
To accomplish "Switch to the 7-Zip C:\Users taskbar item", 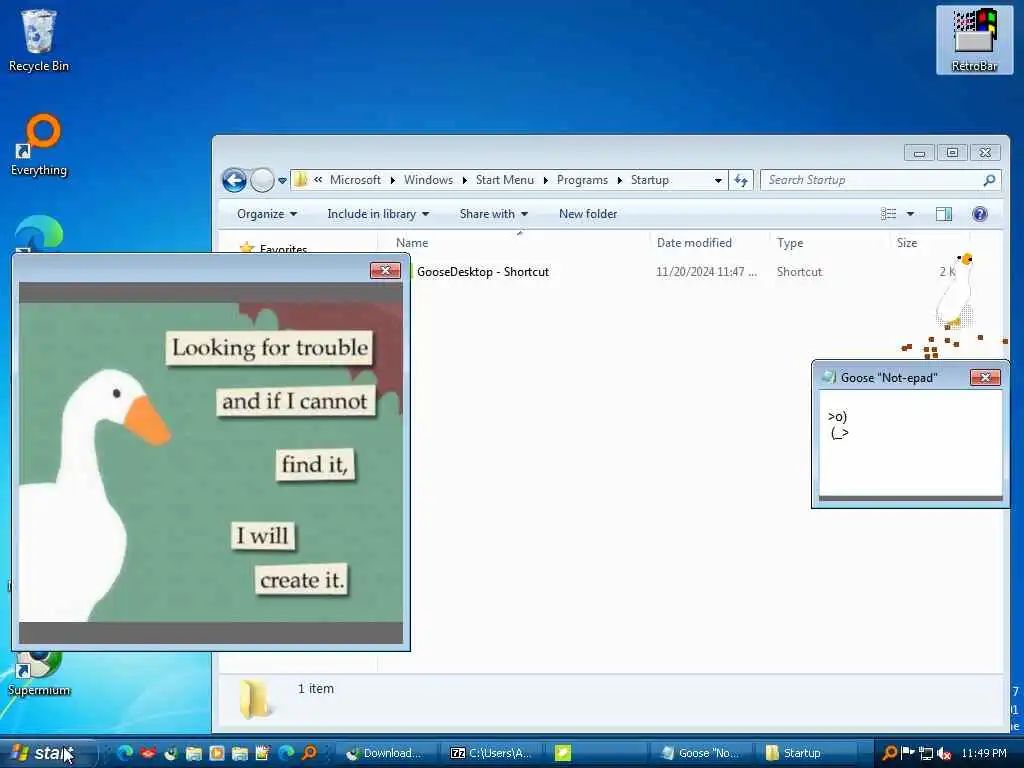I will 491,753.
